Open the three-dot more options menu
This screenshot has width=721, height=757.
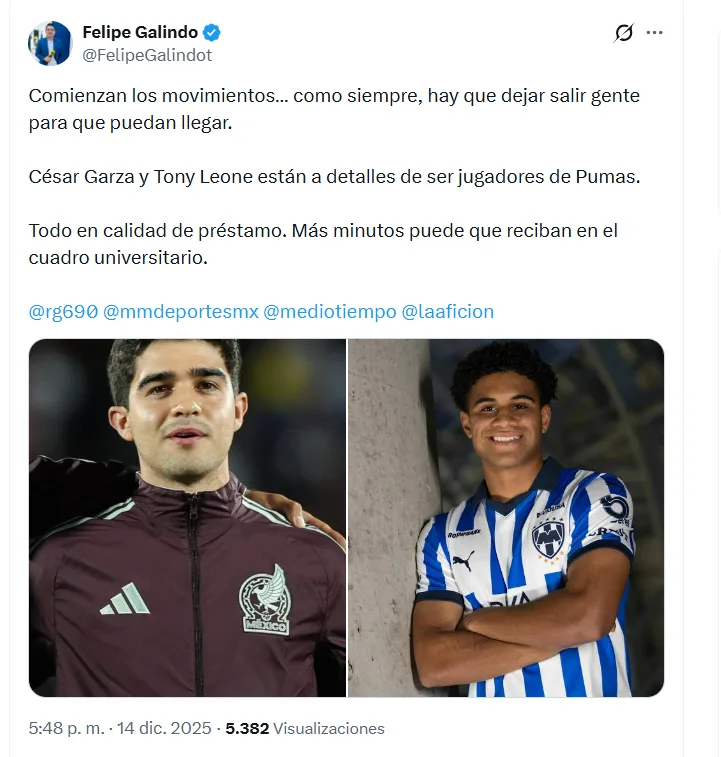pos(654,33)
